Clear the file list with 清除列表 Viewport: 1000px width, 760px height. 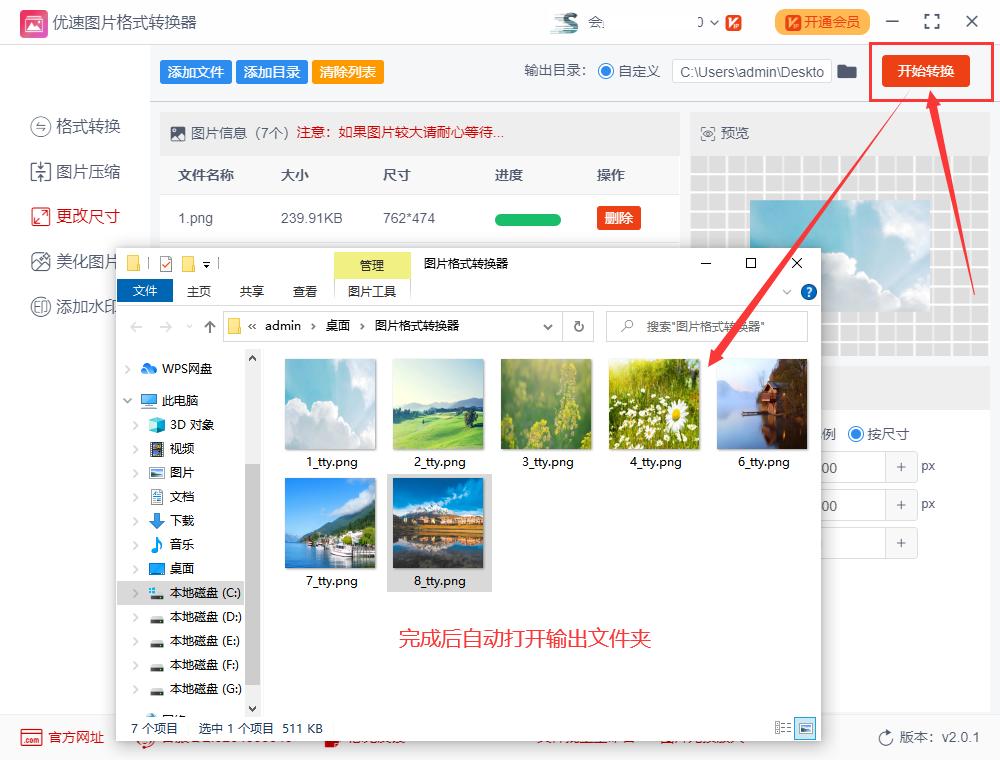347,72
